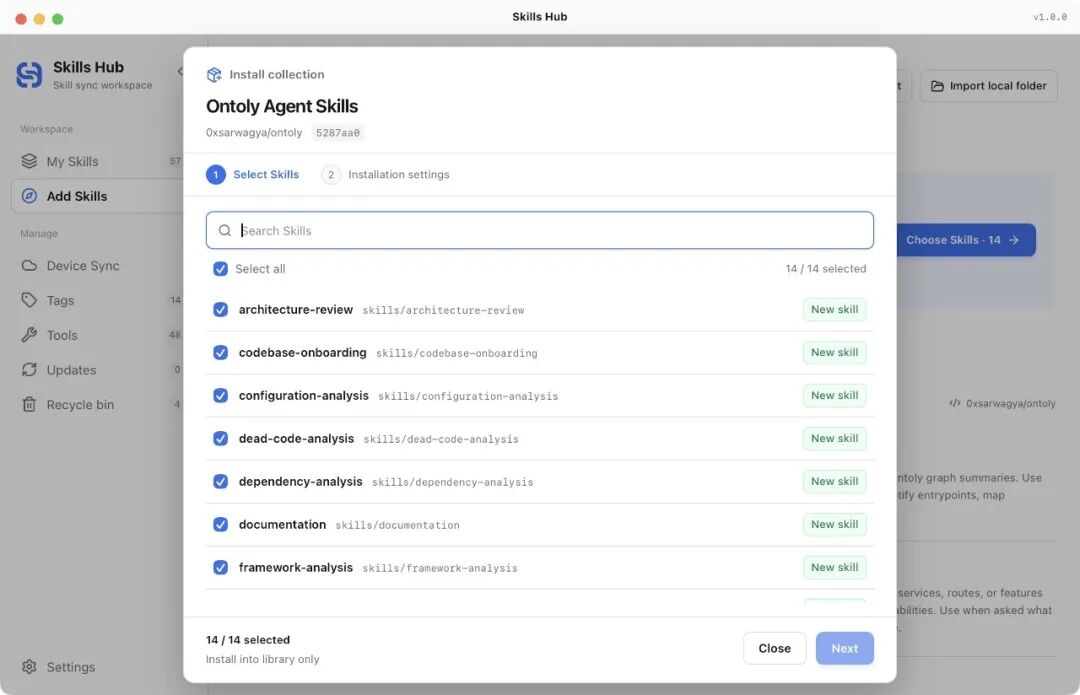Image resolution: width=1080 pixels, height=695 pixels.
Task: Click the arrow icon on Choose Skills
Action: tap(1014, 240)
